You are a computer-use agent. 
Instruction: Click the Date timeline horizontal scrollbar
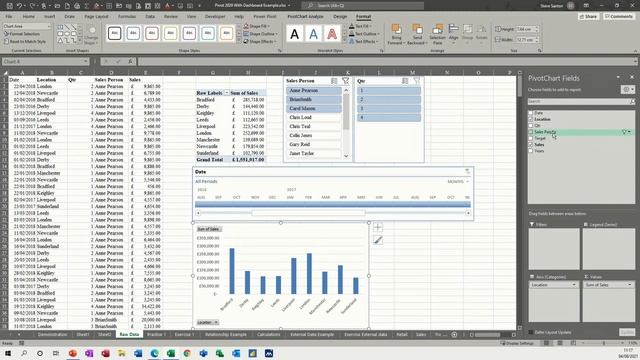[x=333, y=213]
